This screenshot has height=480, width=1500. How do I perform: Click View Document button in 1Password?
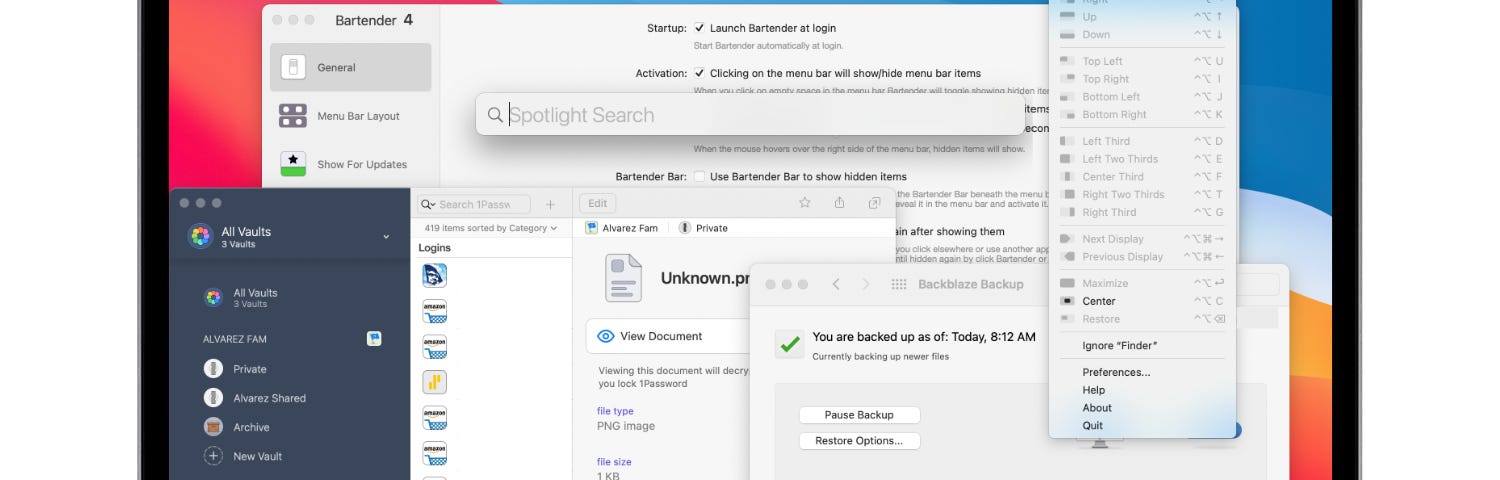pyautogui.click(x=668, y=336)
